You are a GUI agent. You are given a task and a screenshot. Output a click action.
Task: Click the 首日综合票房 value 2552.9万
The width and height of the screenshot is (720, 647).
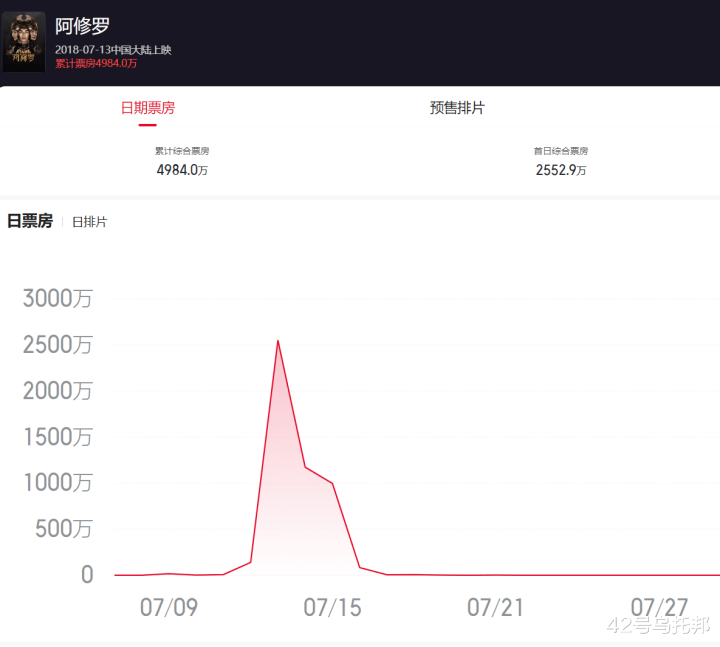(561, 170)
